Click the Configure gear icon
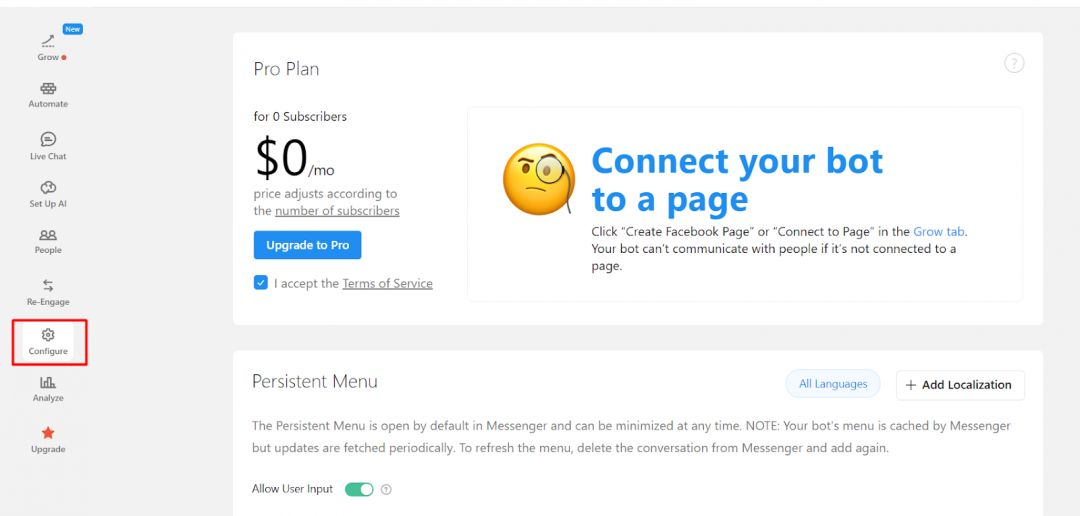This screenshot has width=1080, height=516. click(48, 336)
